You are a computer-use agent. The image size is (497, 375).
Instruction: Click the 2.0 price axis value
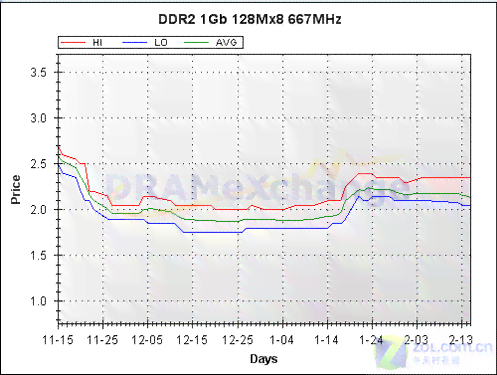(39, 210)
